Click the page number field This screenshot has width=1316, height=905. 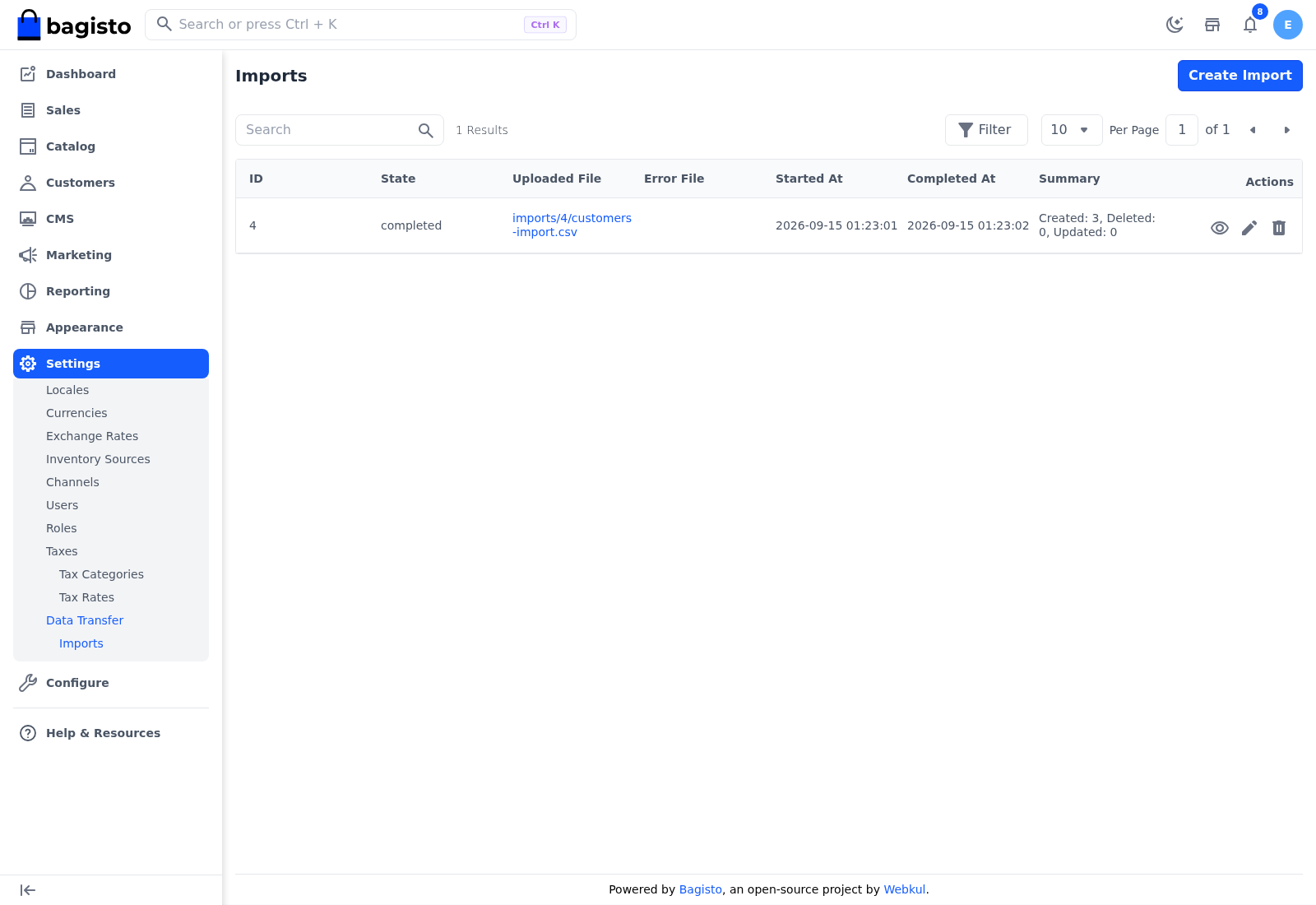click(1182, 130)
